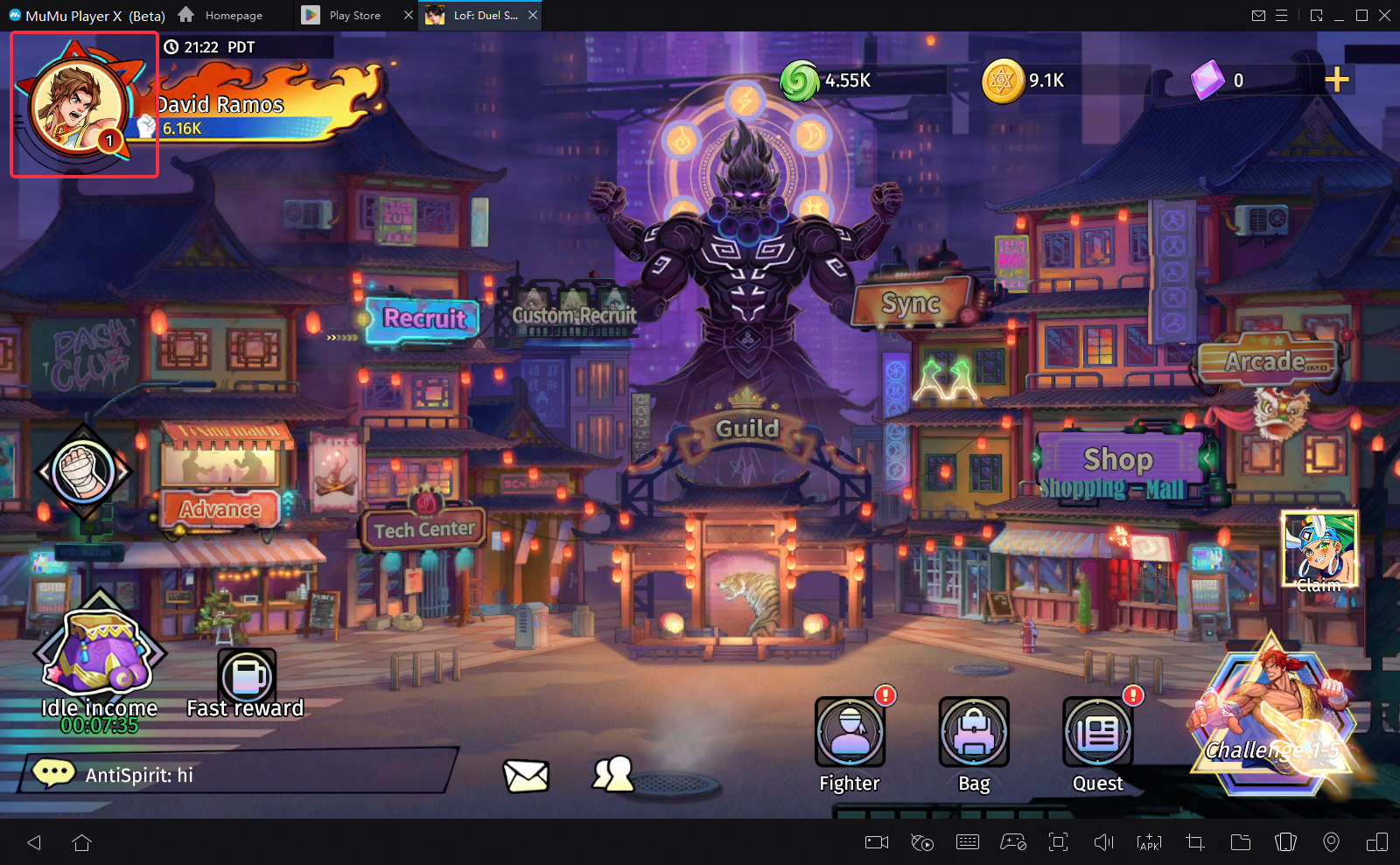Open the operation recorder (macro) tool
Screen dimensions: 1400x865
922,842
